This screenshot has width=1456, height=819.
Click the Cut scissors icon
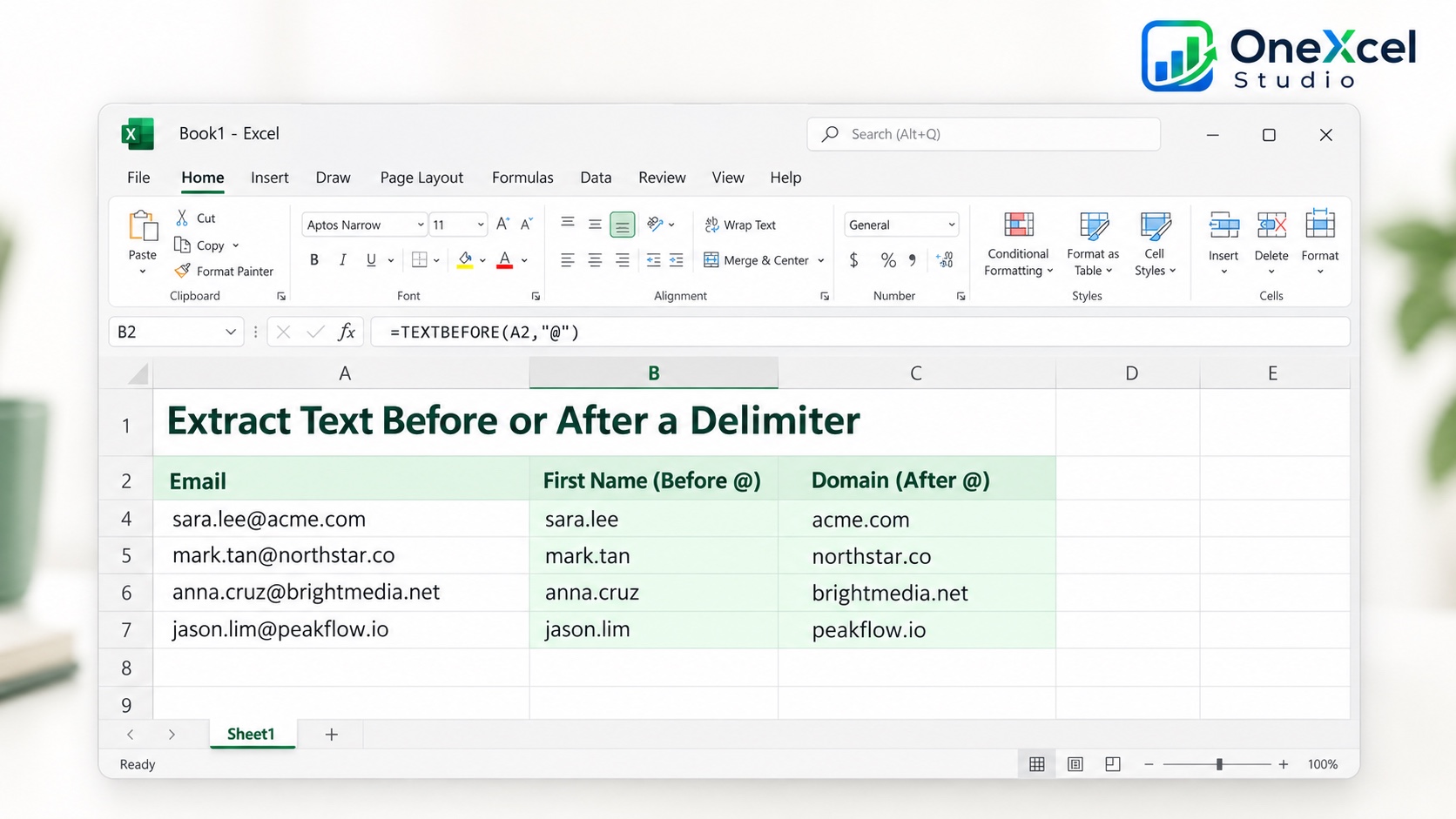point(182,218)
